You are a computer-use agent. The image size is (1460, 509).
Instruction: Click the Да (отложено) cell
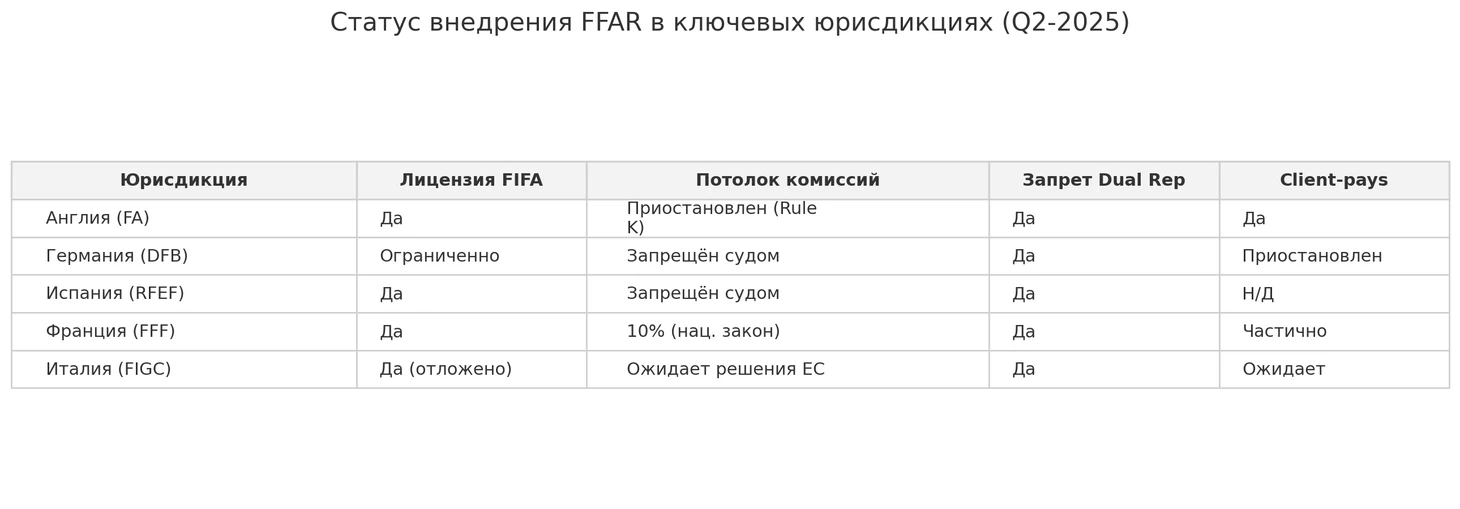445,370
